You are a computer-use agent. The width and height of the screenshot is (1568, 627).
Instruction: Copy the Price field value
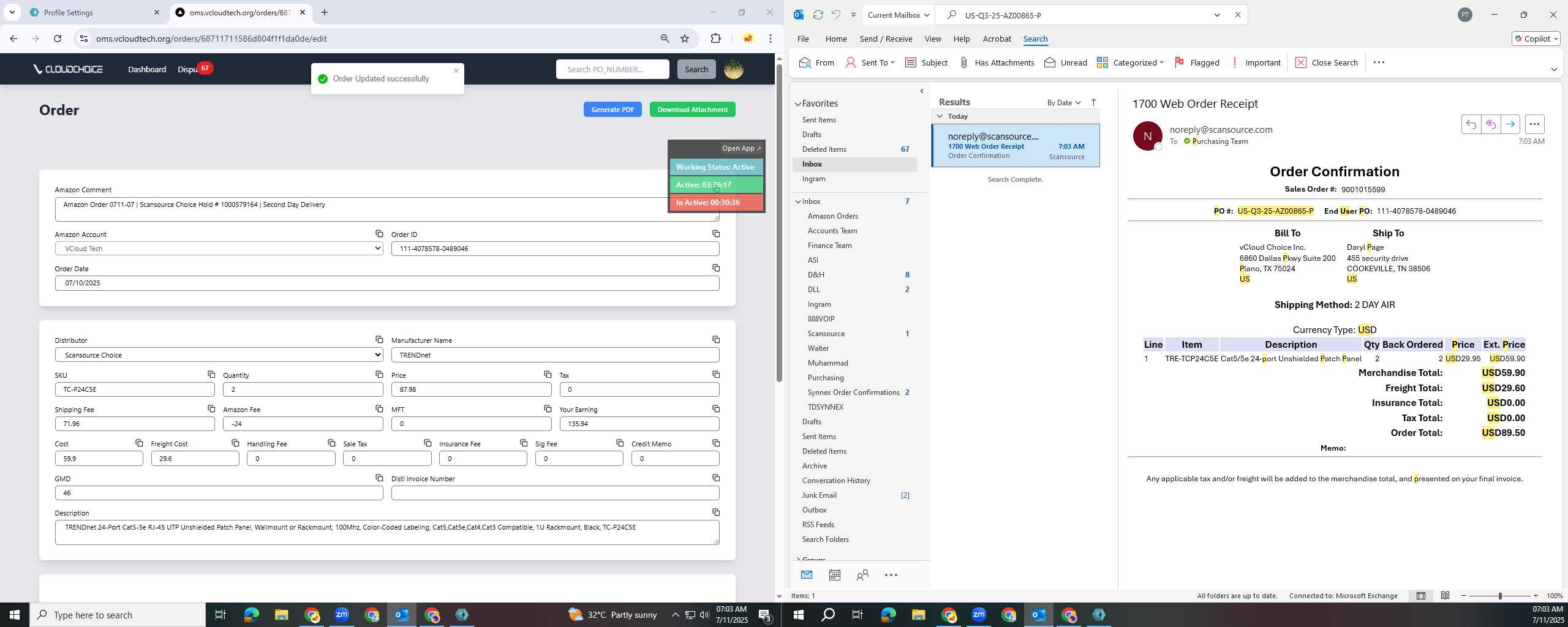point(548,374)
